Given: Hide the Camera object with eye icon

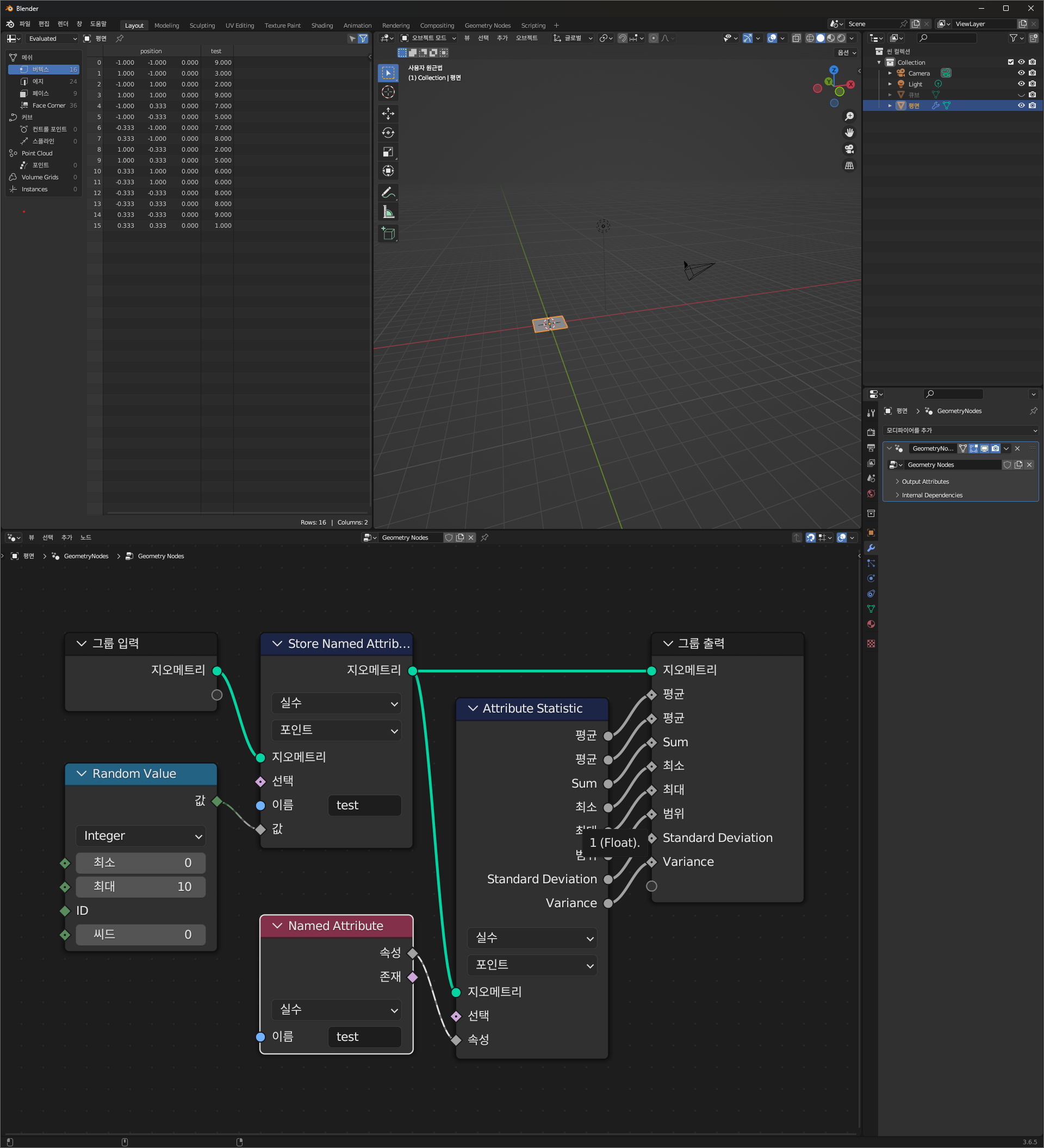Looking at the screenshot, I should point(1021,73).
